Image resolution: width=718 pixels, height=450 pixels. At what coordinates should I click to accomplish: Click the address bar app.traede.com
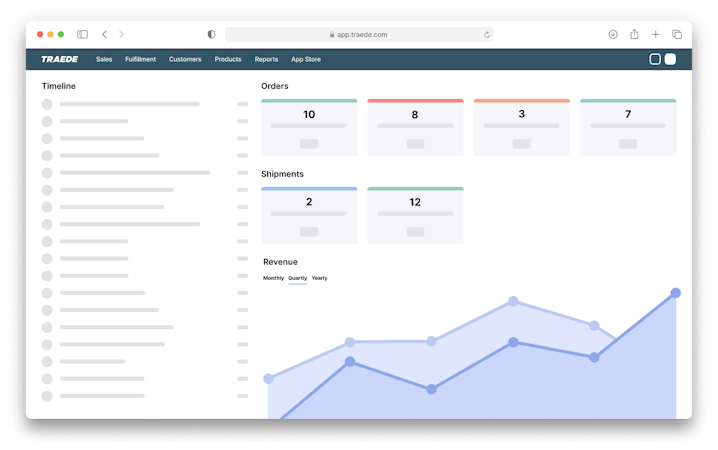(359, 34)
